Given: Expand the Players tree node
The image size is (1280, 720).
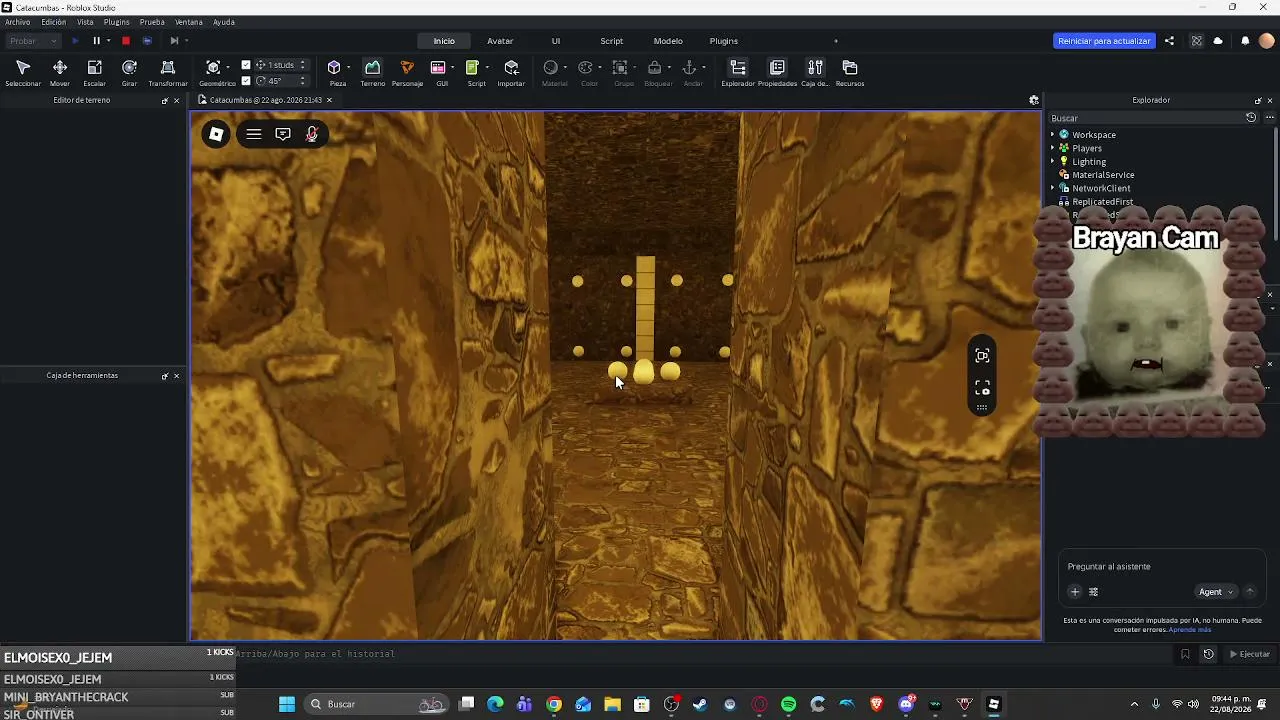Looking at the screenshot, I should (1053, 148).
